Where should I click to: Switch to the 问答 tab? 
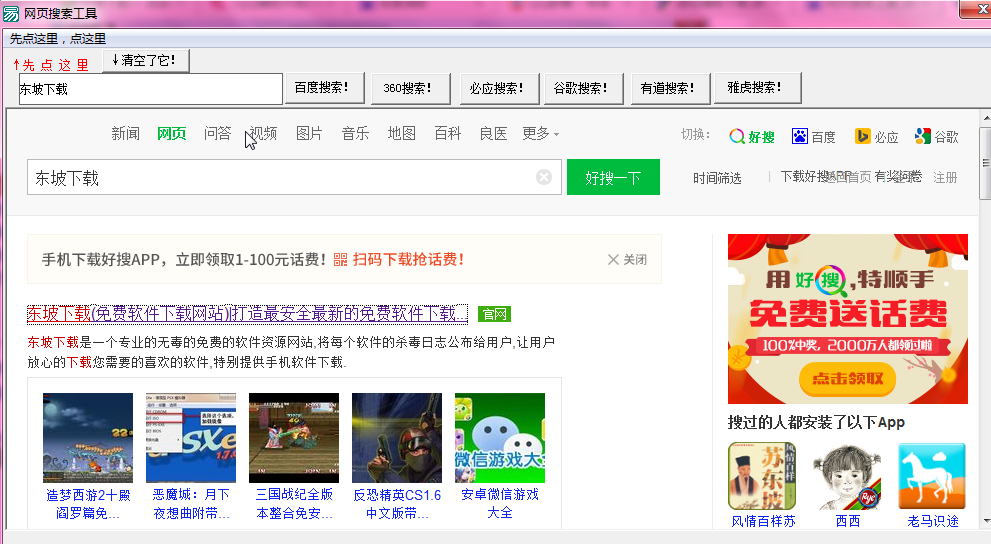tap(217, 133)
